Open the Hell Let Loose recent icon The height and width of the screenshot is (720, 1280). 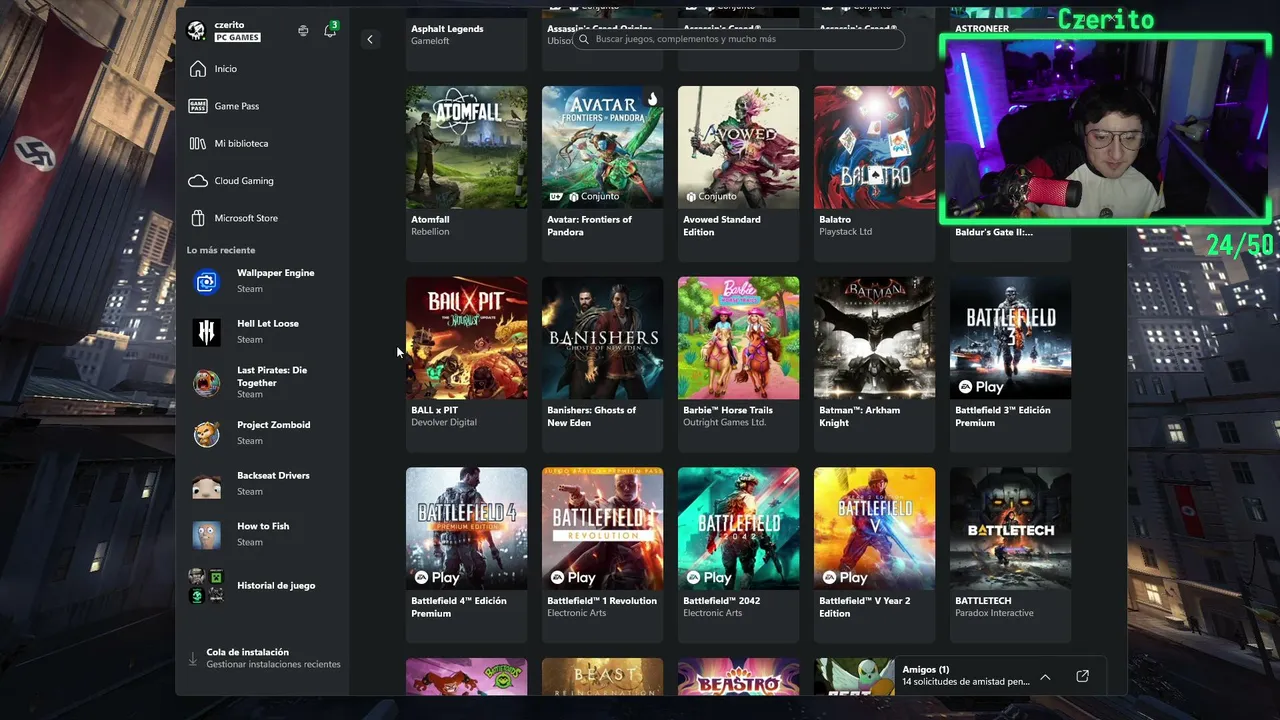207,332
